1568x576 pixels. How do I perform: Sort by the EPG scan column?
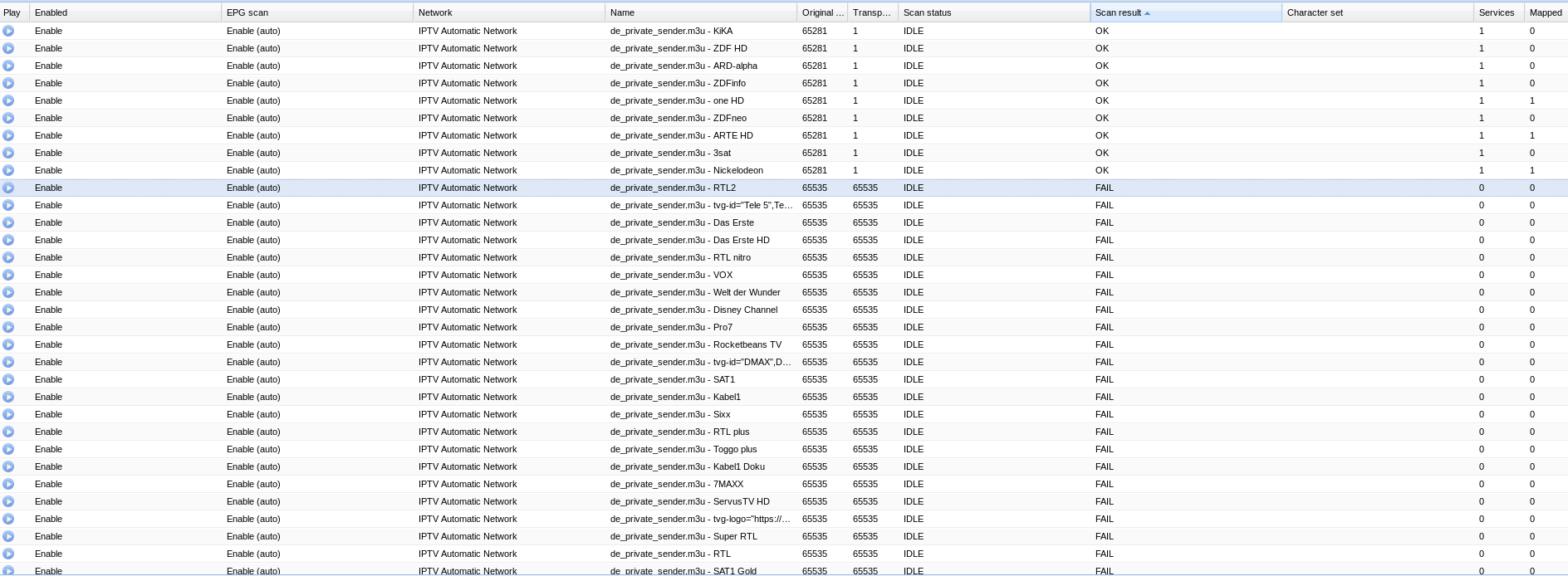click(x=317, y=12)
